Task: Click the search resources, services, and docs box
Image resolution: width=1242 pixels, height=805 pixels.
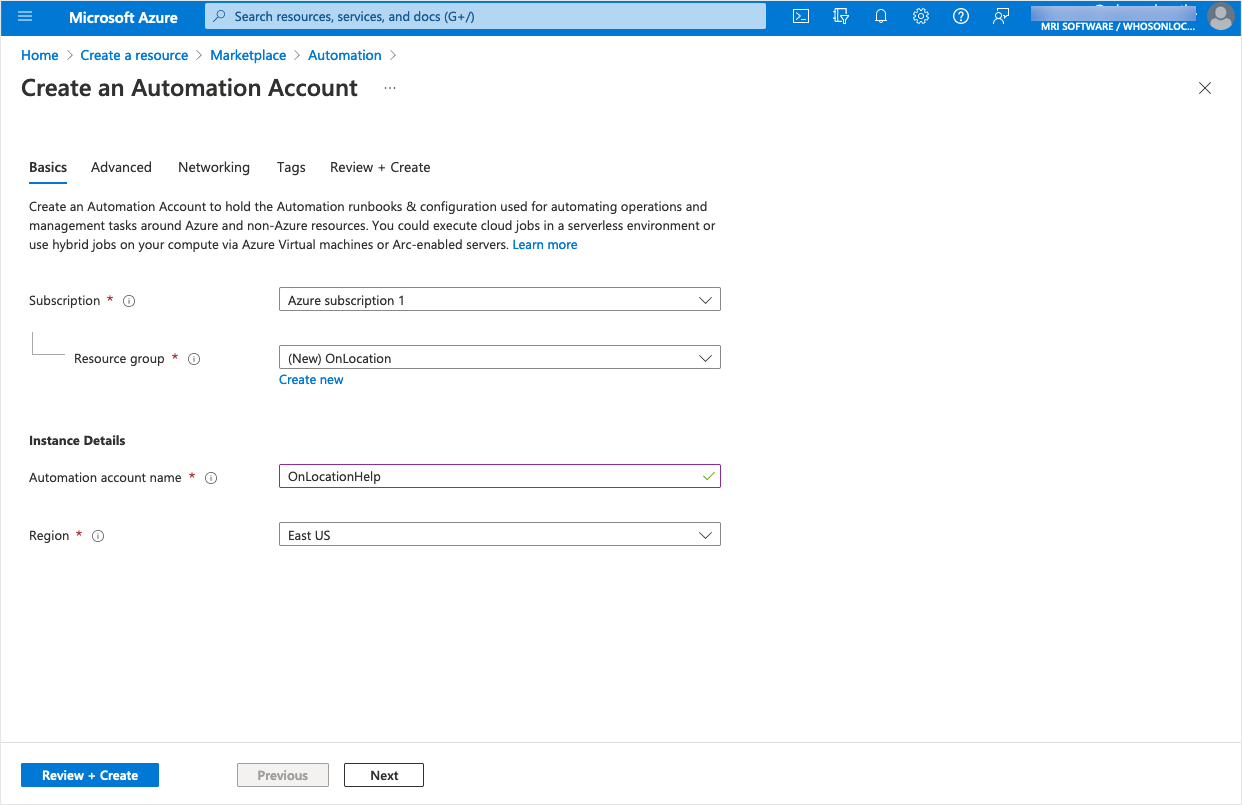Action: coord(485,17)
